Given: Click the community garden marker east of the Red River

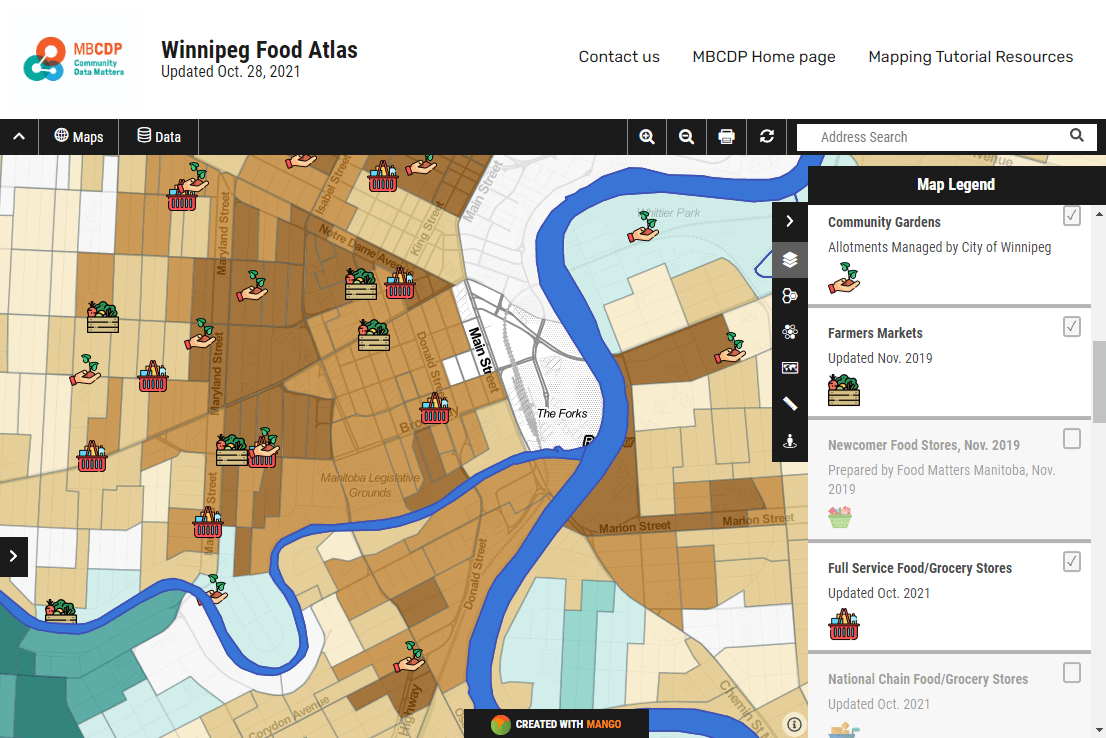Looking at the screenshot, I should point(731,348).
